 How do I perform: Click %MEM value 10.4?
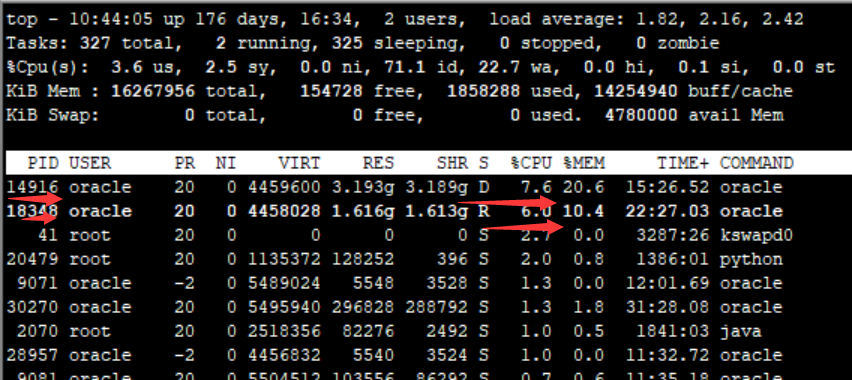click(584, 211)
